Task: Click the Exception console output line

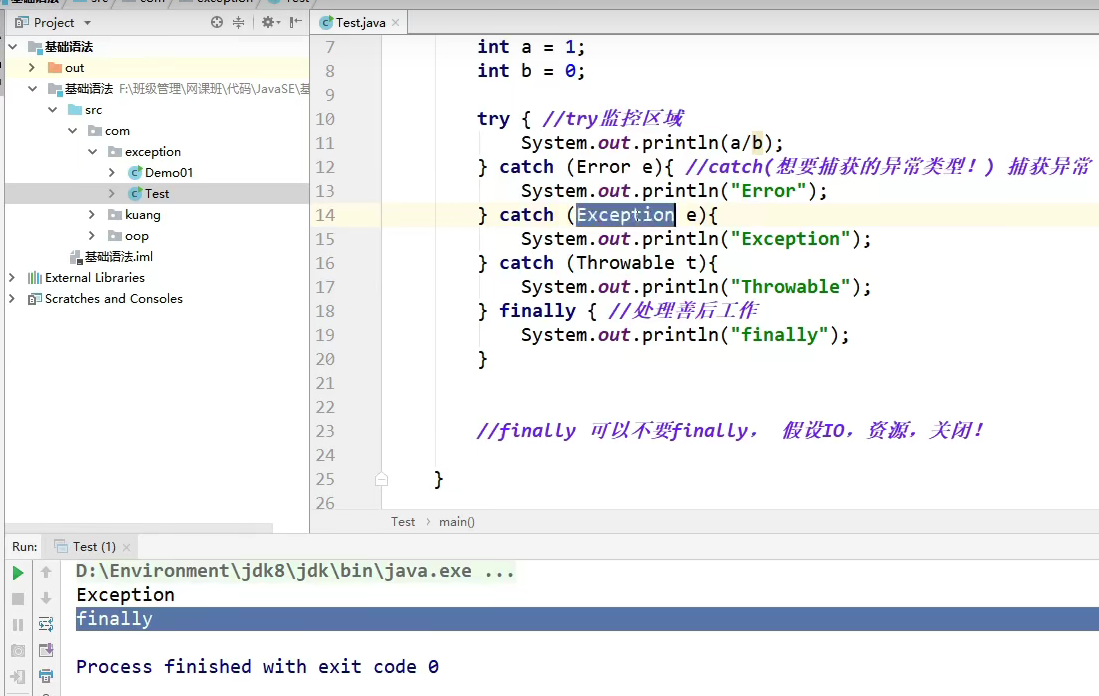Action: pos(125,595)
